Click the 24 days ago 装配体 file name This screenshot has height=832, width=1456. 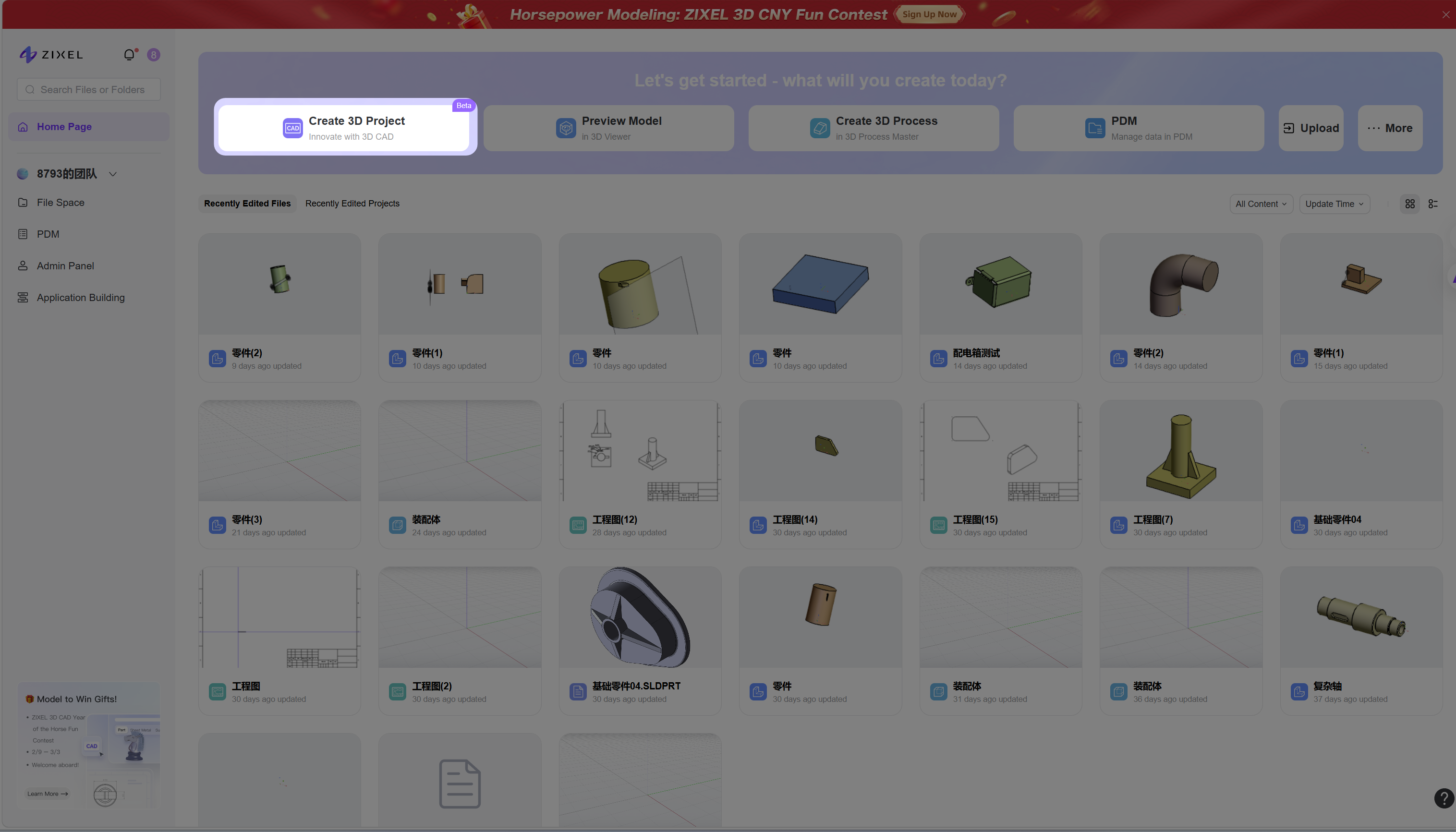(x=426, y=519)
